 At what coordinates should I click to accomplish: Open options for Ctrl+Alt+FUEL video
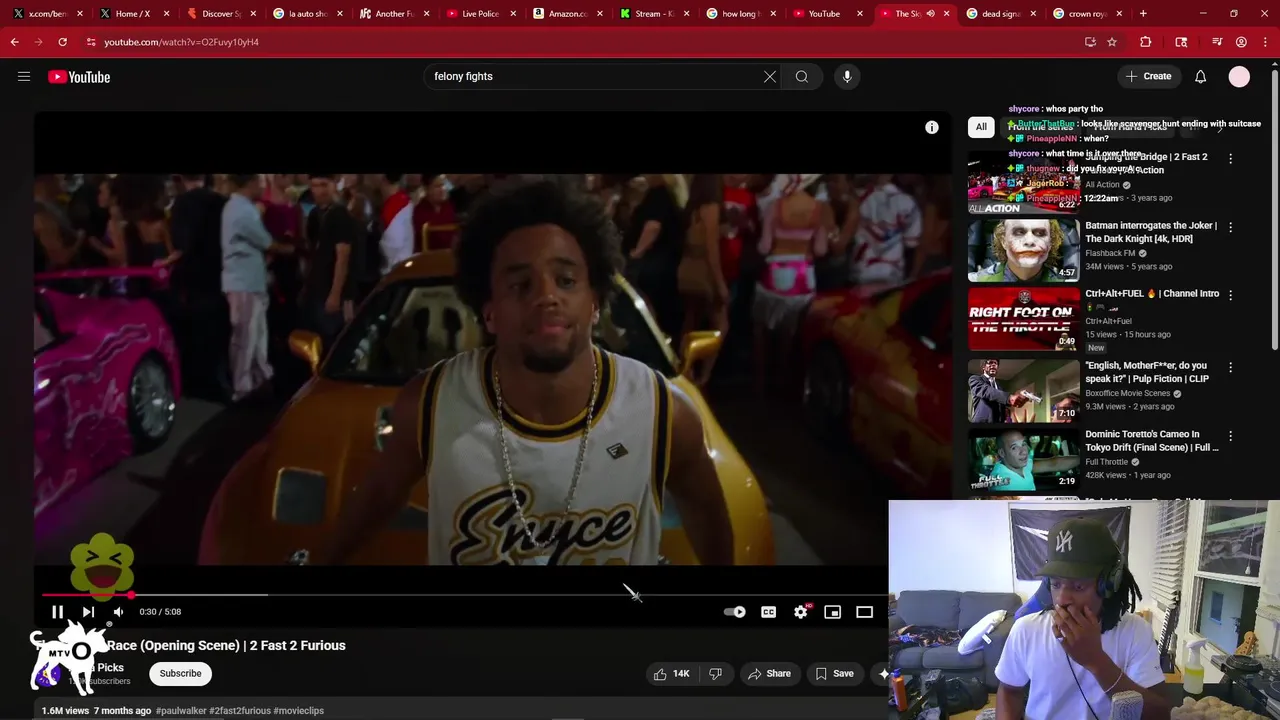pos(1230,295)
